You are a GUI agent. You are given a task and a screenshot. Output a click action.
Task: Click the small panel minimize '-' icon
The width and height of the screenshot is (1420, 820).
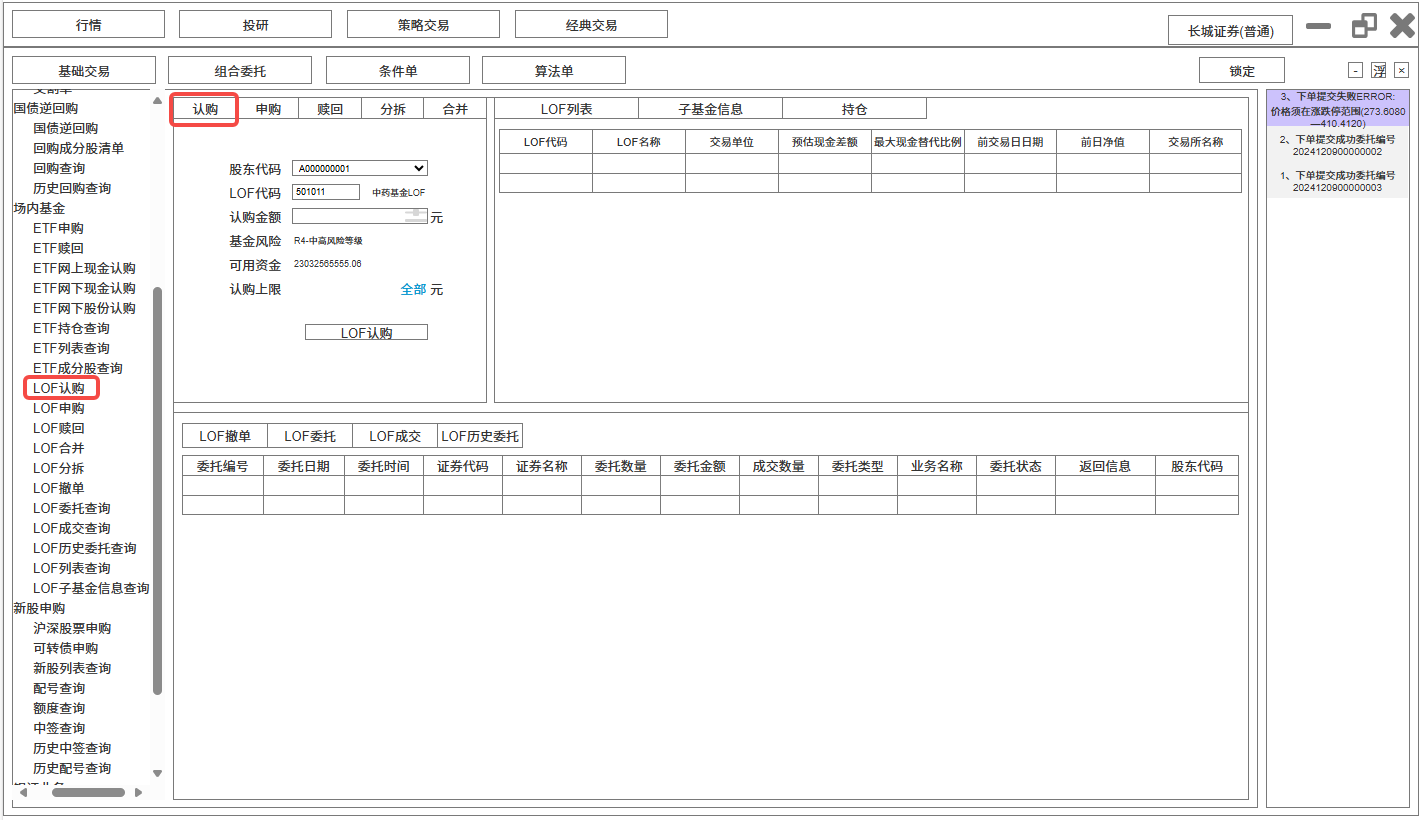tap(1355, 70)
